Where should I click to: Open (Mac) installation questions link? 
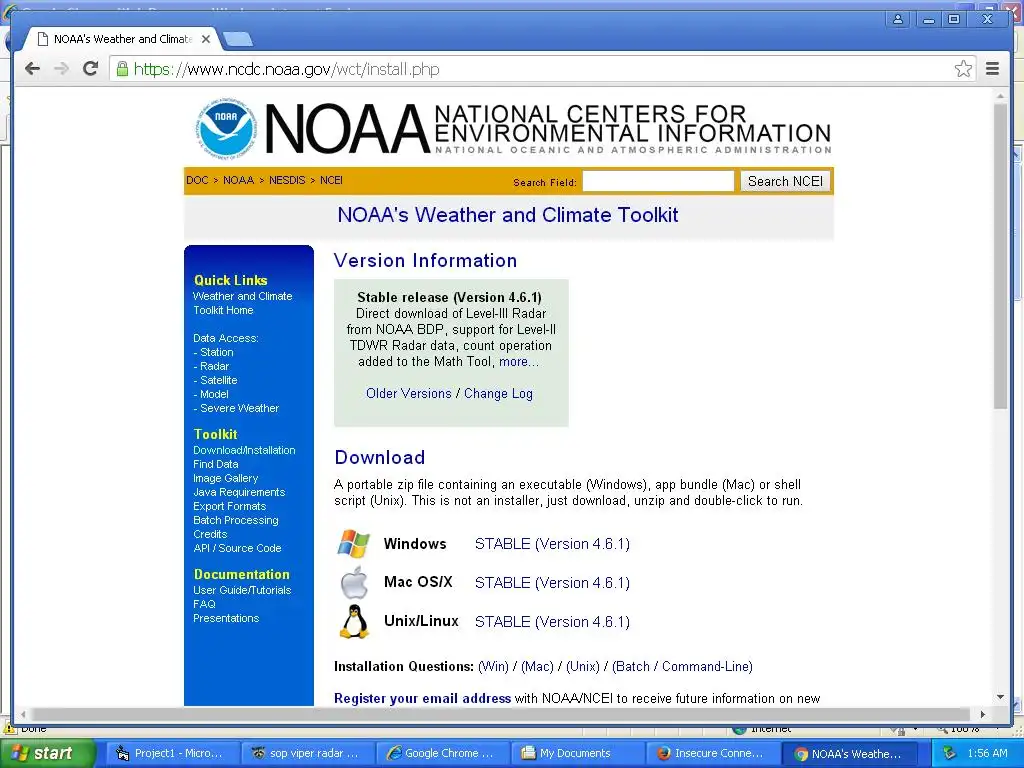tap(537, 667)
